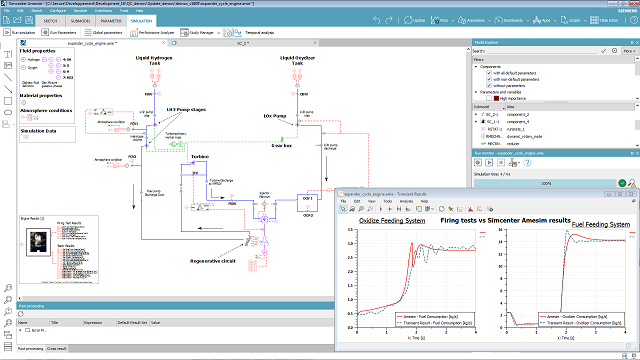The image size is (640, 360).
Task: Launch the Performance Analyzer tool
Action: click(152, 32)
